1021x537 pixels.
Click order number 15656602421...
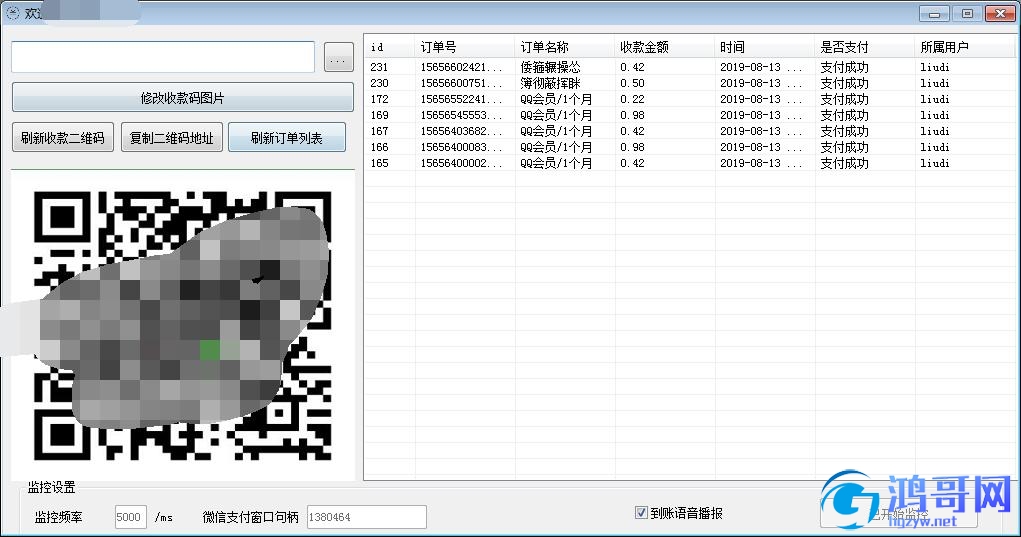click(x=461, y=67)
